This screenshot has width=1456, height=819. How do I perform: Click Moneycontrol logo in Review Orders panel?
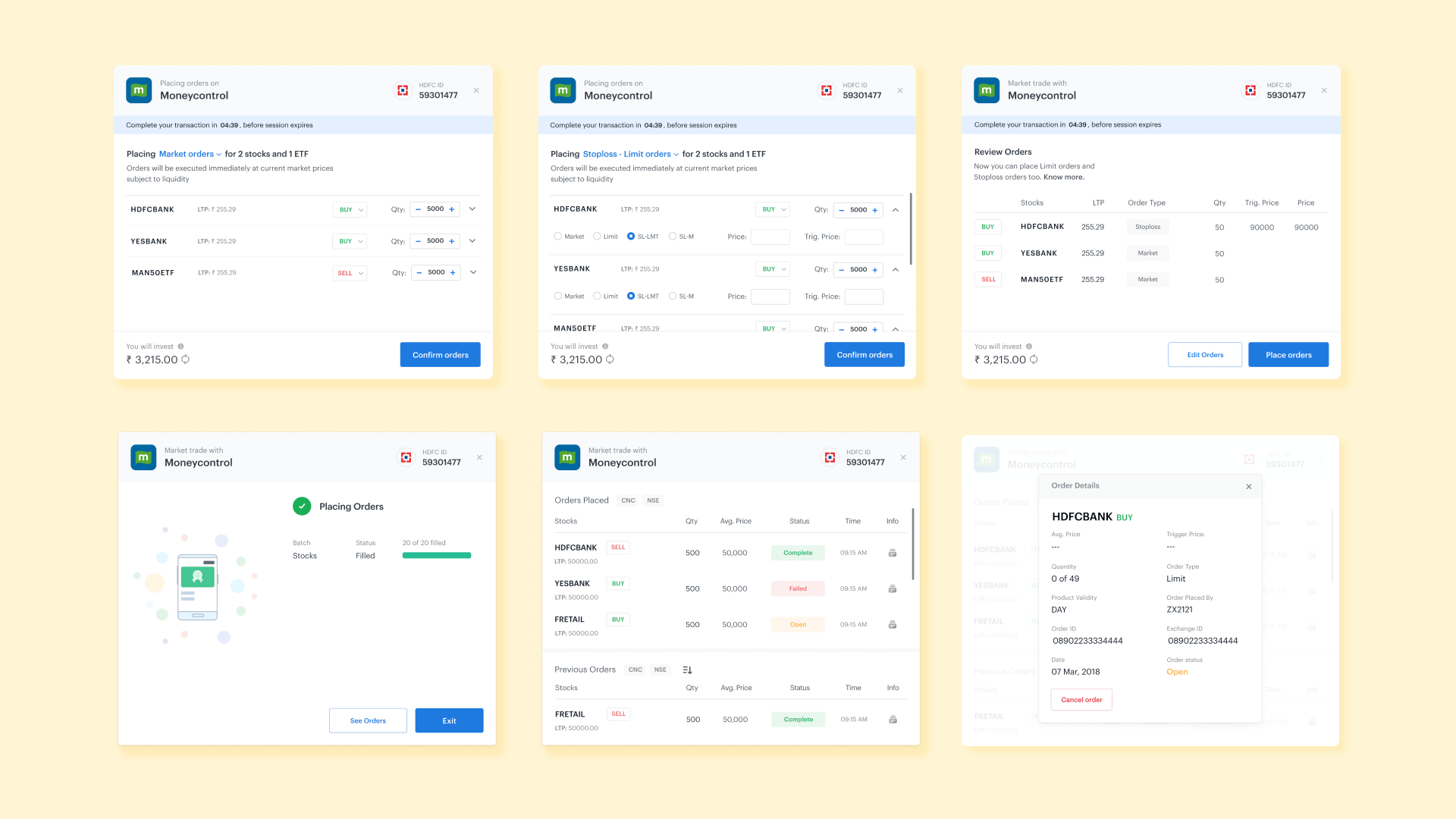pos(987,90)
